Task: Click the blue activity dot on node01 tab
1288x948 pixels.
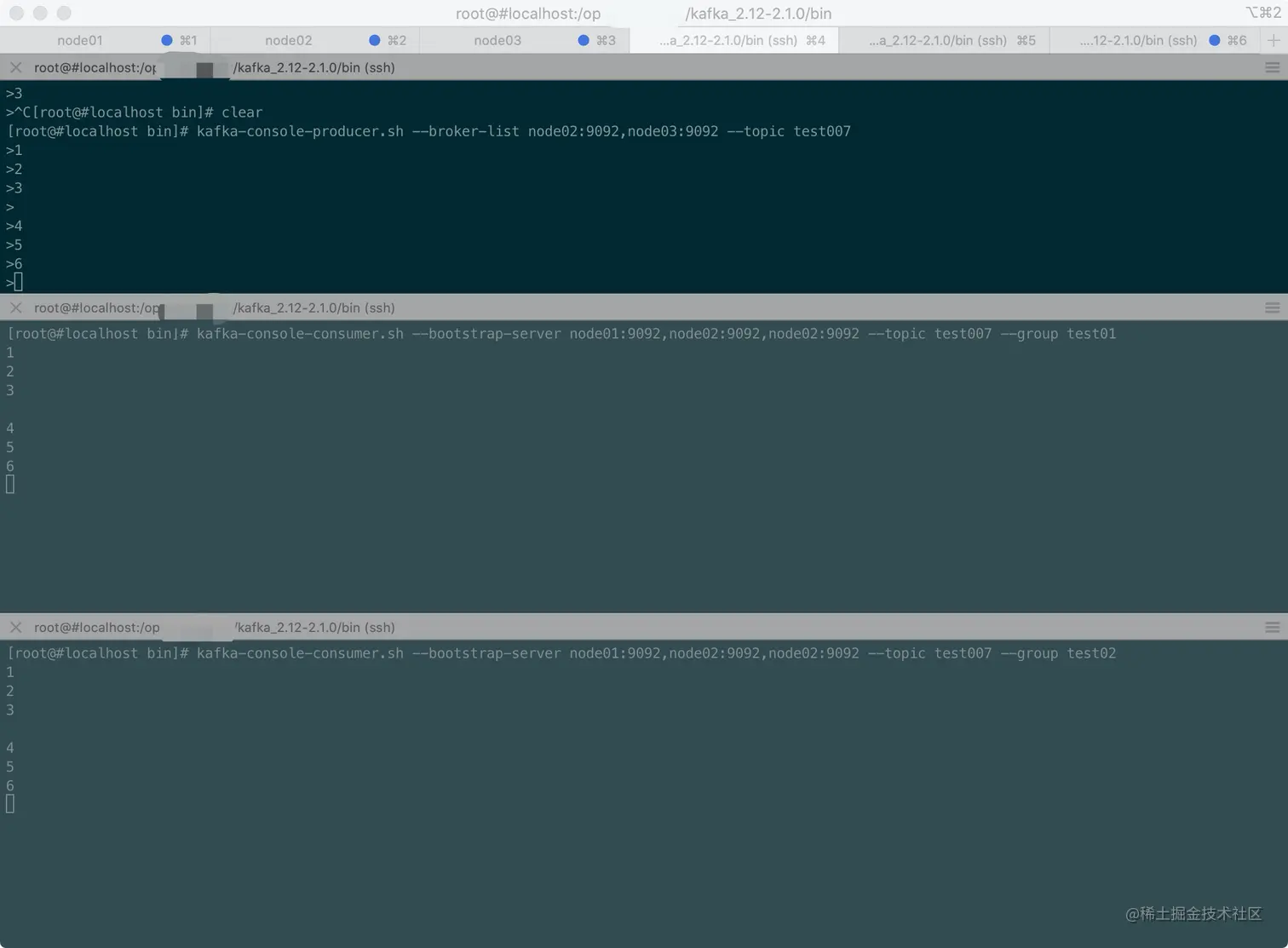Action: [x=167, y=40]
